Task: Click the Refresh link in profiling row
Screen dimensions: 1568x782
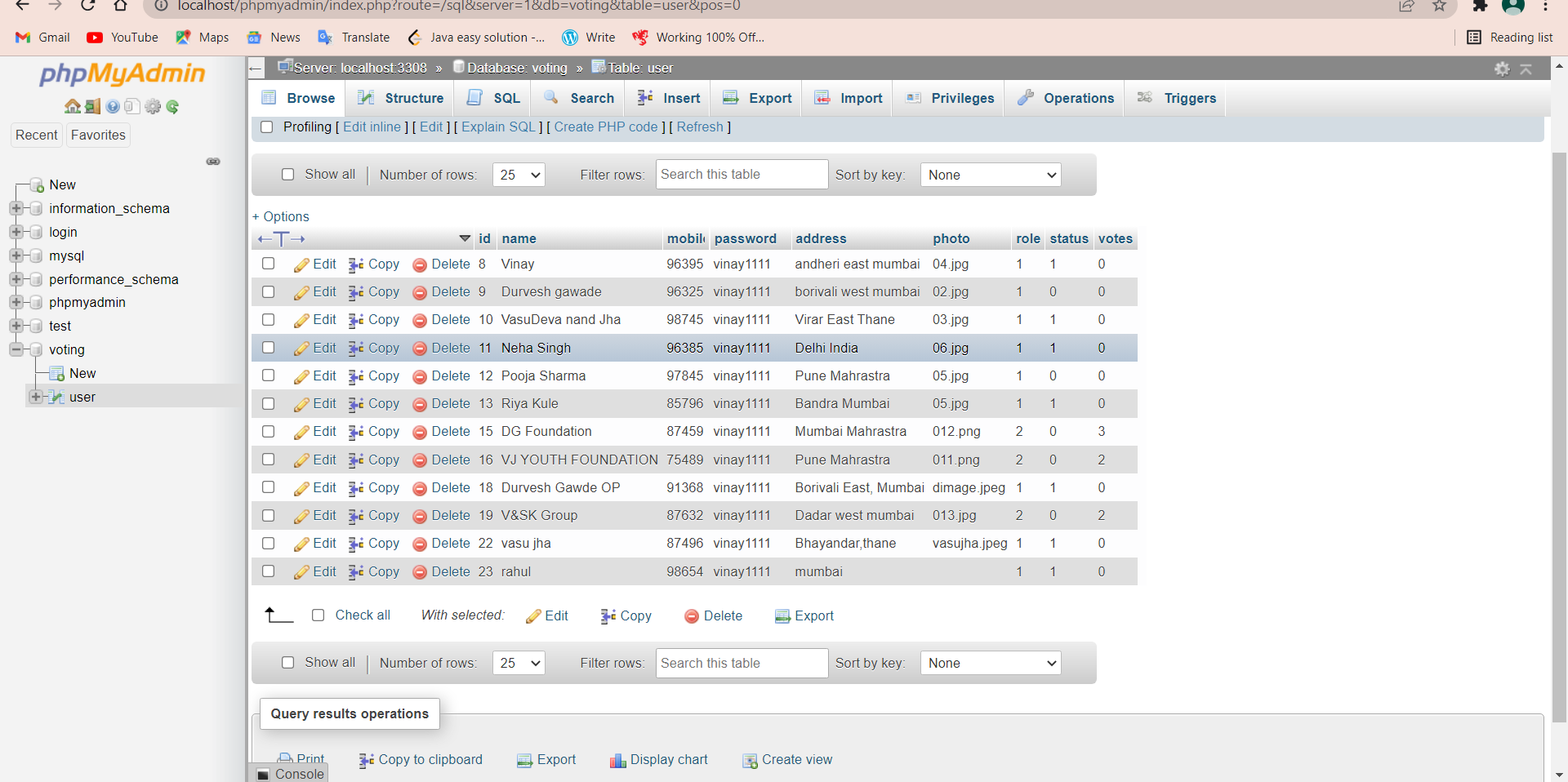Action: point(700,127)
